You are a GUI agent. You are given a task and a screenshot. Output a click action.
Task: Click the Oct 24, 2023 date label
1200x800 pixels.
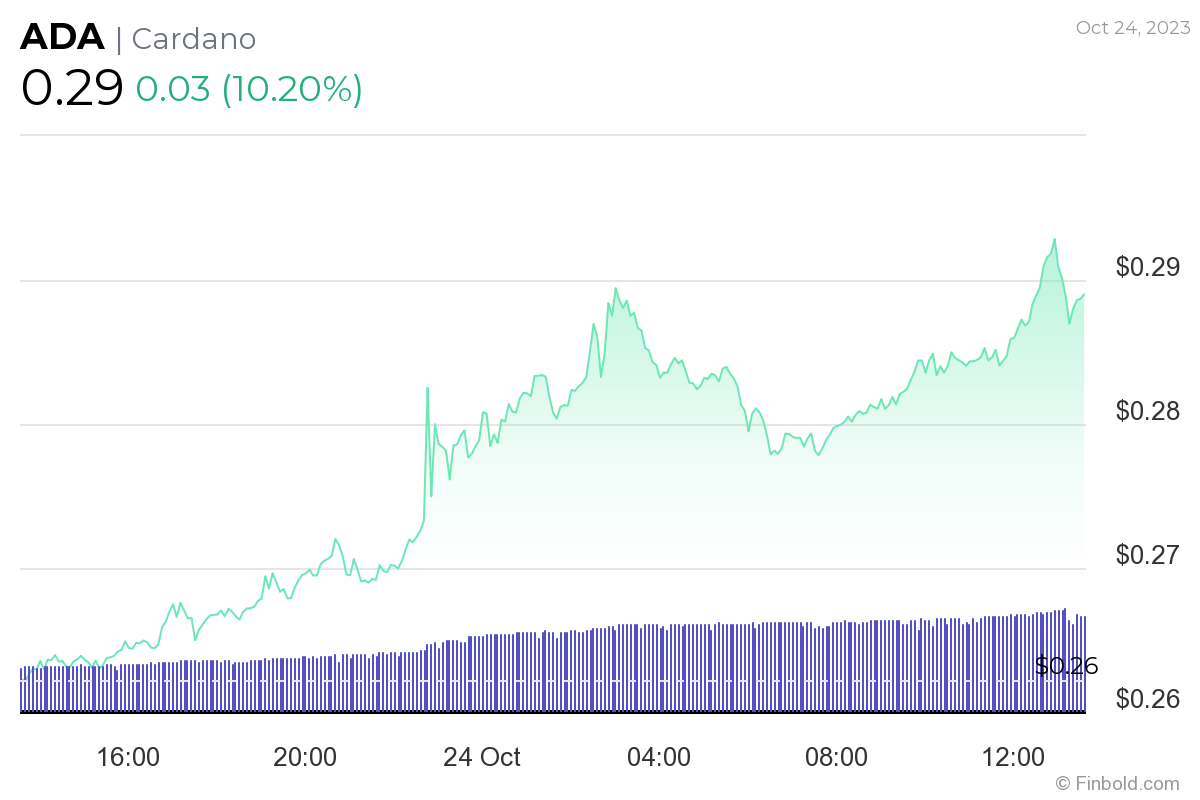tap(1133, 28)
